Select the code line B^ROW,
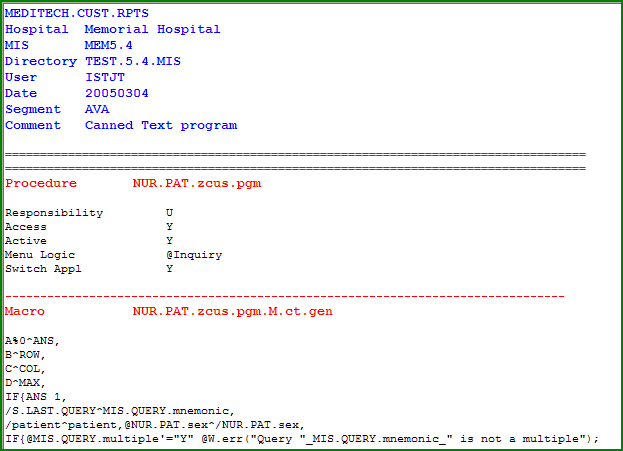Viewport: 623px width, 451px height. click(25, 354)
